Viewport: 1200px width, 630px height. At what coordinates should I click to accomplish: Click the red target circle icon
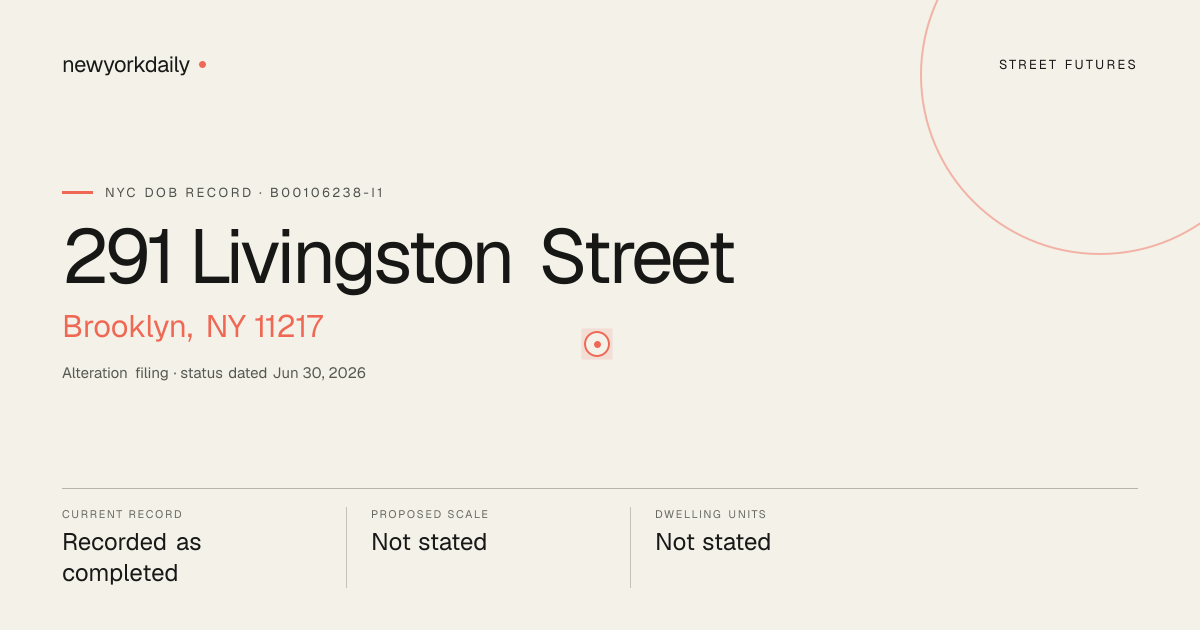click(x=597, y=344)
